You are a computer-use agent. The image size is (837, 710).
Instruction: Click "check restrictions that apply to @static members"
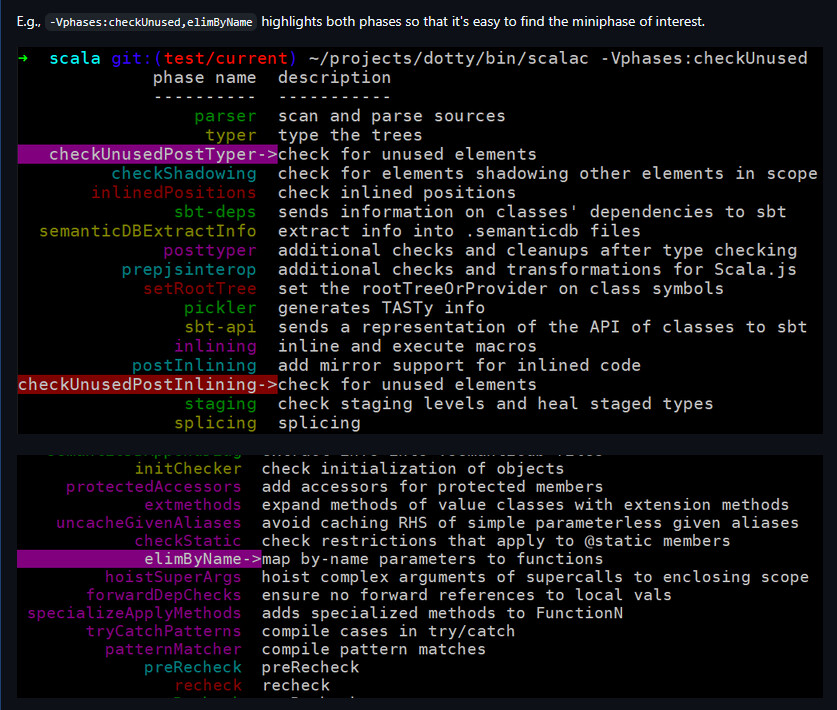[496, 541]
